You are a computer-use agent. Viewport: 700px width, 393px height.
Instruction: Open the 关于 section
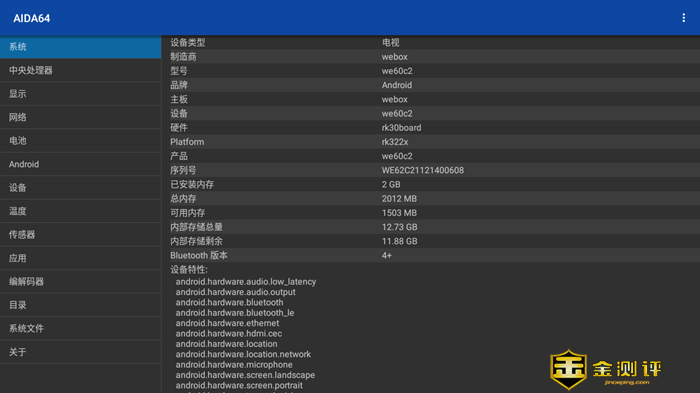coord(80,352)
